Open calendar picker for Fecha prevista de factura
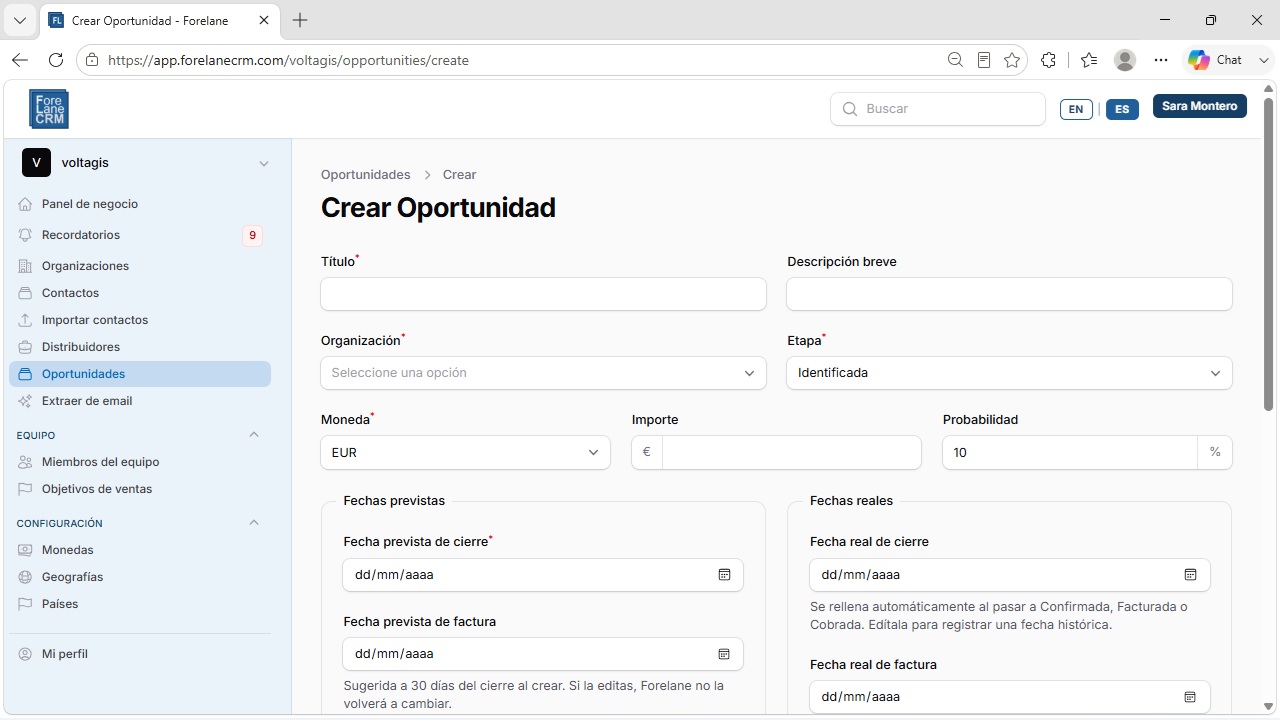Screen dimensions: 1280x720 (x=724, y=654)
